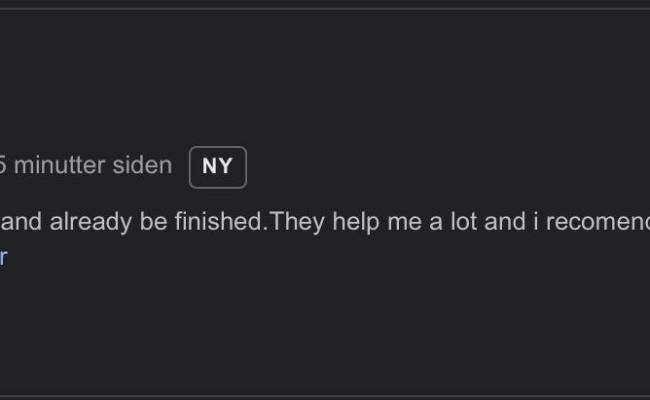Click the NY badge beside the timestamp

tap(217, 167)
